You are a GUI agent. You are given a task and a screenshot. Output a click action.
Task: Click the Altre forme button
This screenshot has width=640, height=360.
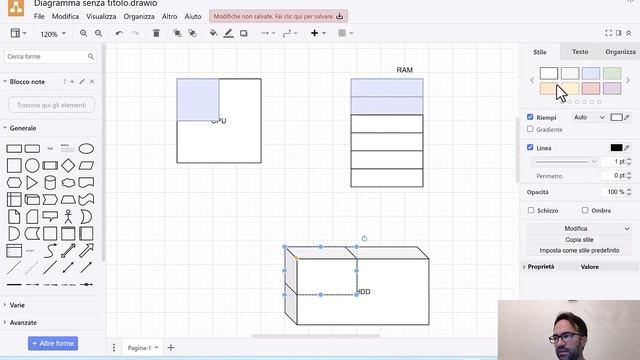[x=53, y=343]
